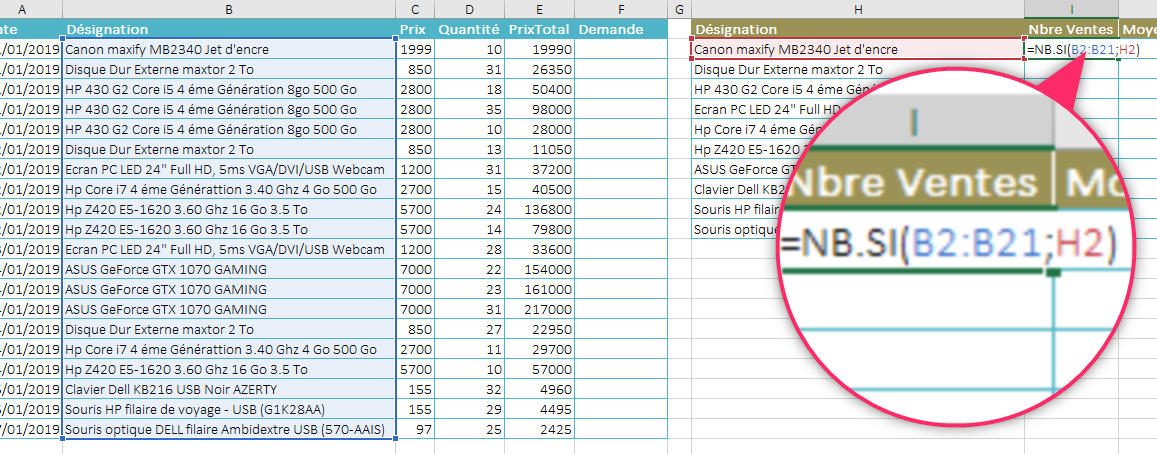Click the quantity cell 13

469,149
